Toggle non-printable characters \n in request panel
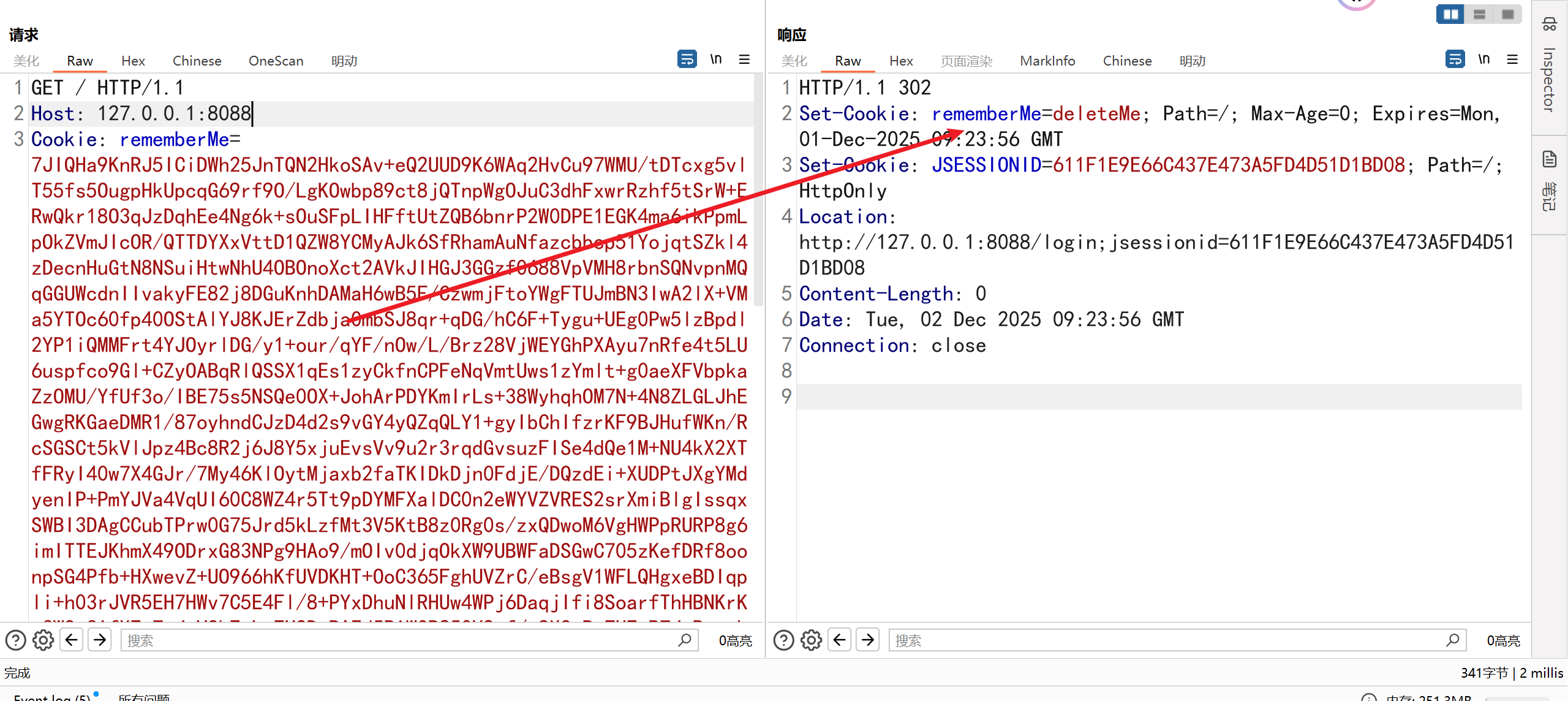Image resolution: width=1568 pixels, height=701 pixels. pyautogui.click(x=715, y=59)
